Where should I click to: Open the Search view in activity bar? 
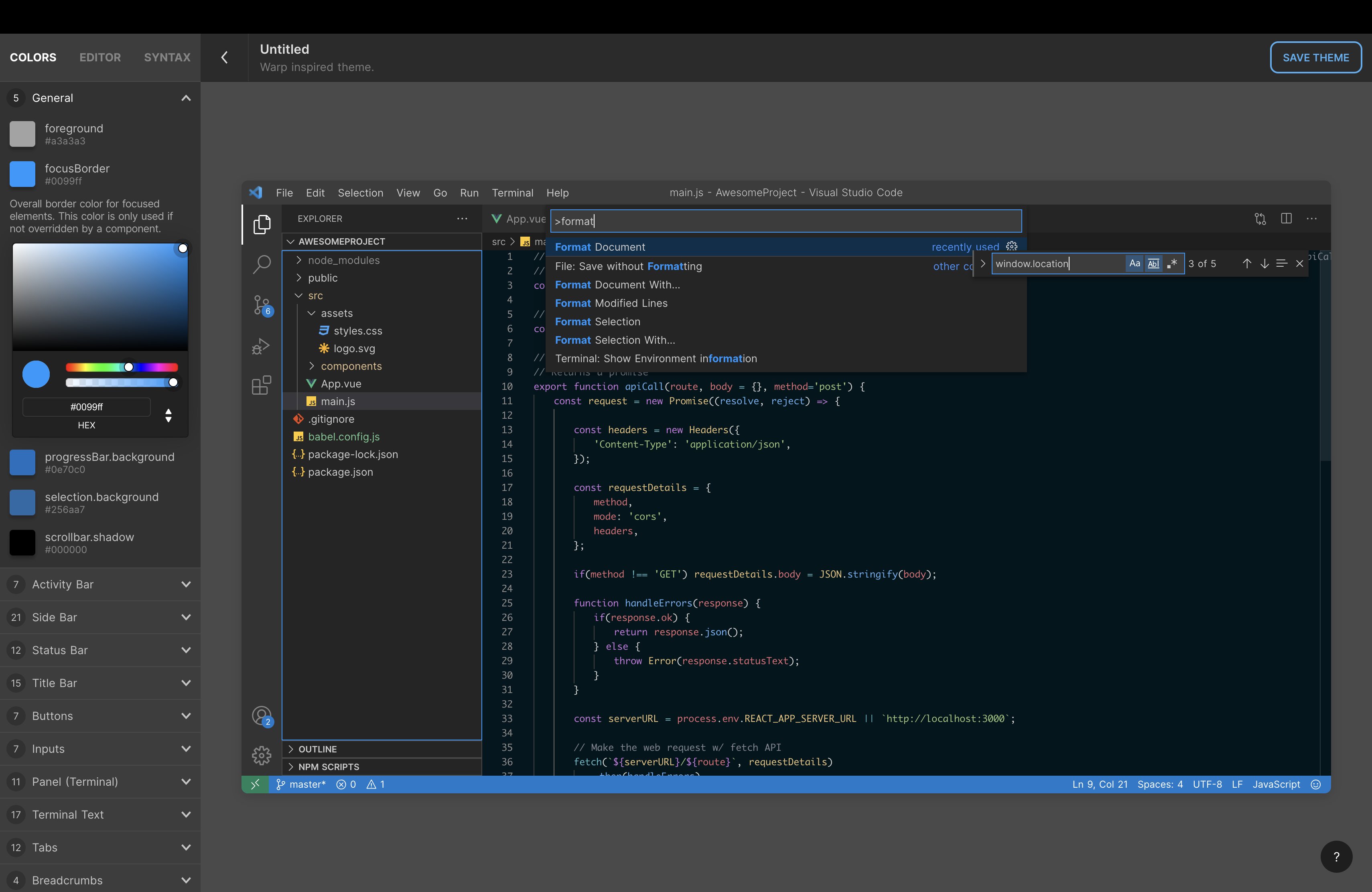[x=262, y=264]
